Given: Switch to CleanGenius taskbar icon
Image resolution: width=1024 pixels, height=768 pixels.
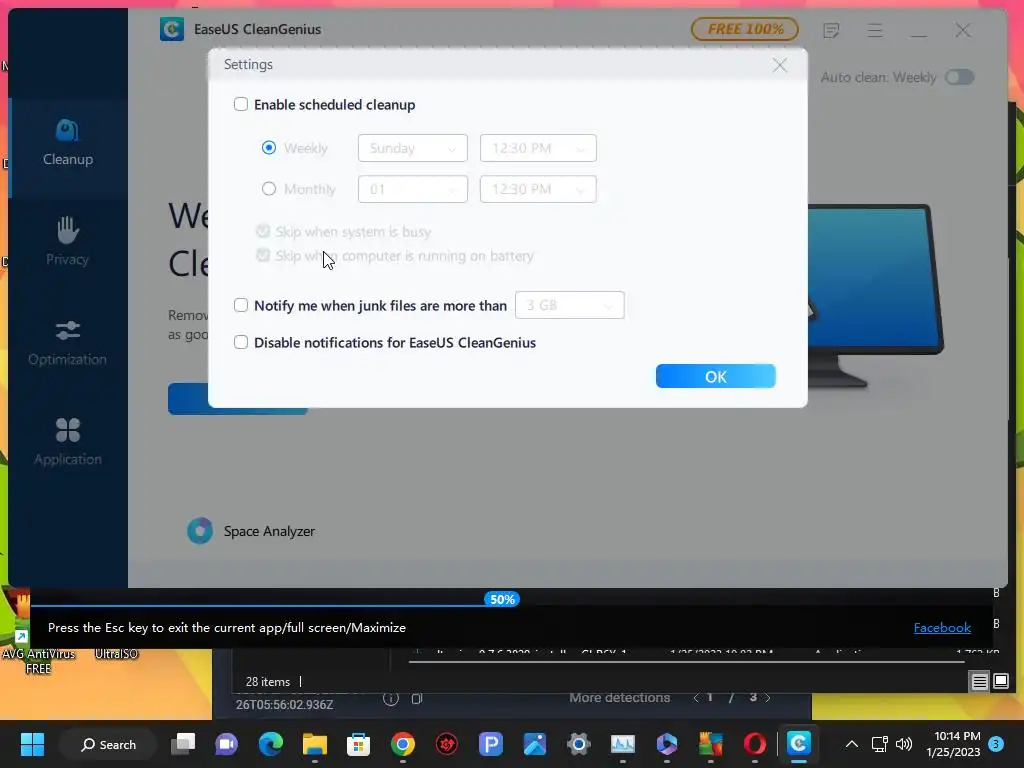Looking at the screenshot, I should click(x=799, y=744).
